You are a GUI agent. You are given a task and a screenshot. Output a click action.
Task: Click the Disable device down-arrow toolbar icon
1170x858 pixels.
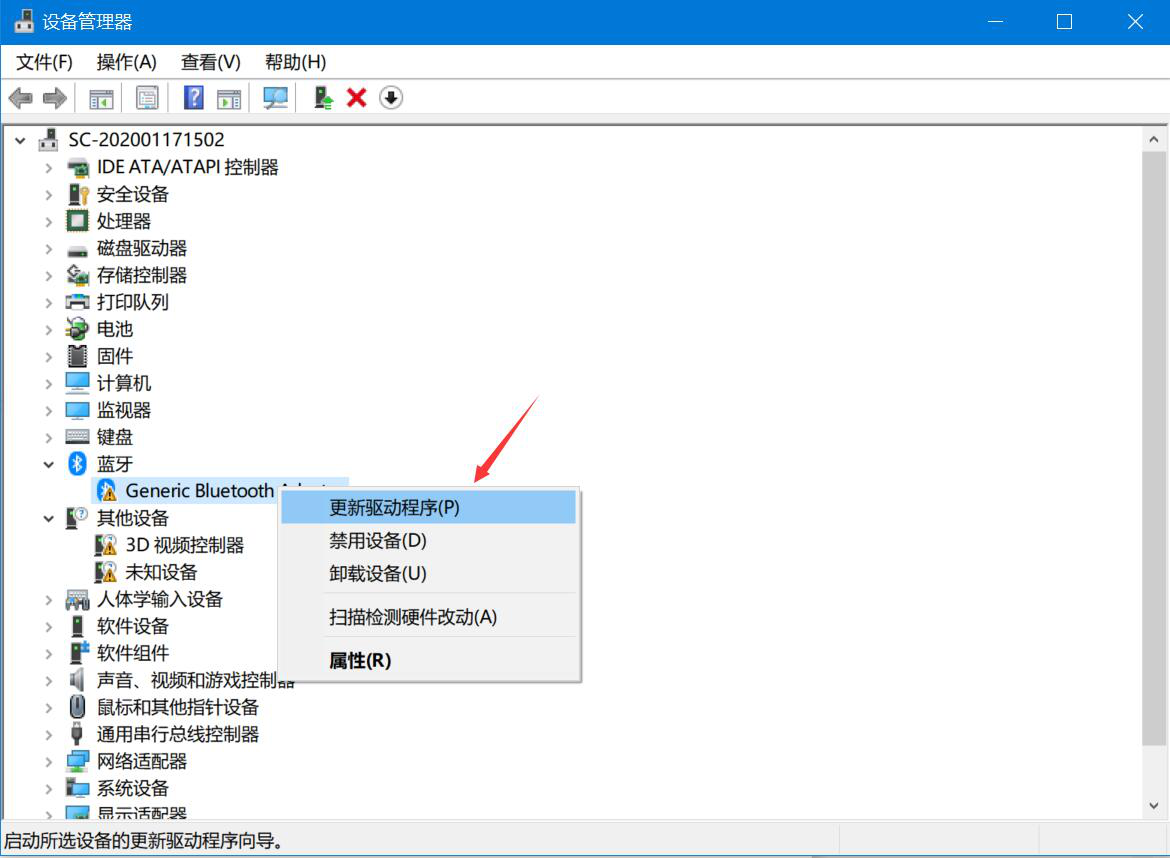click(x=390, y=97)
